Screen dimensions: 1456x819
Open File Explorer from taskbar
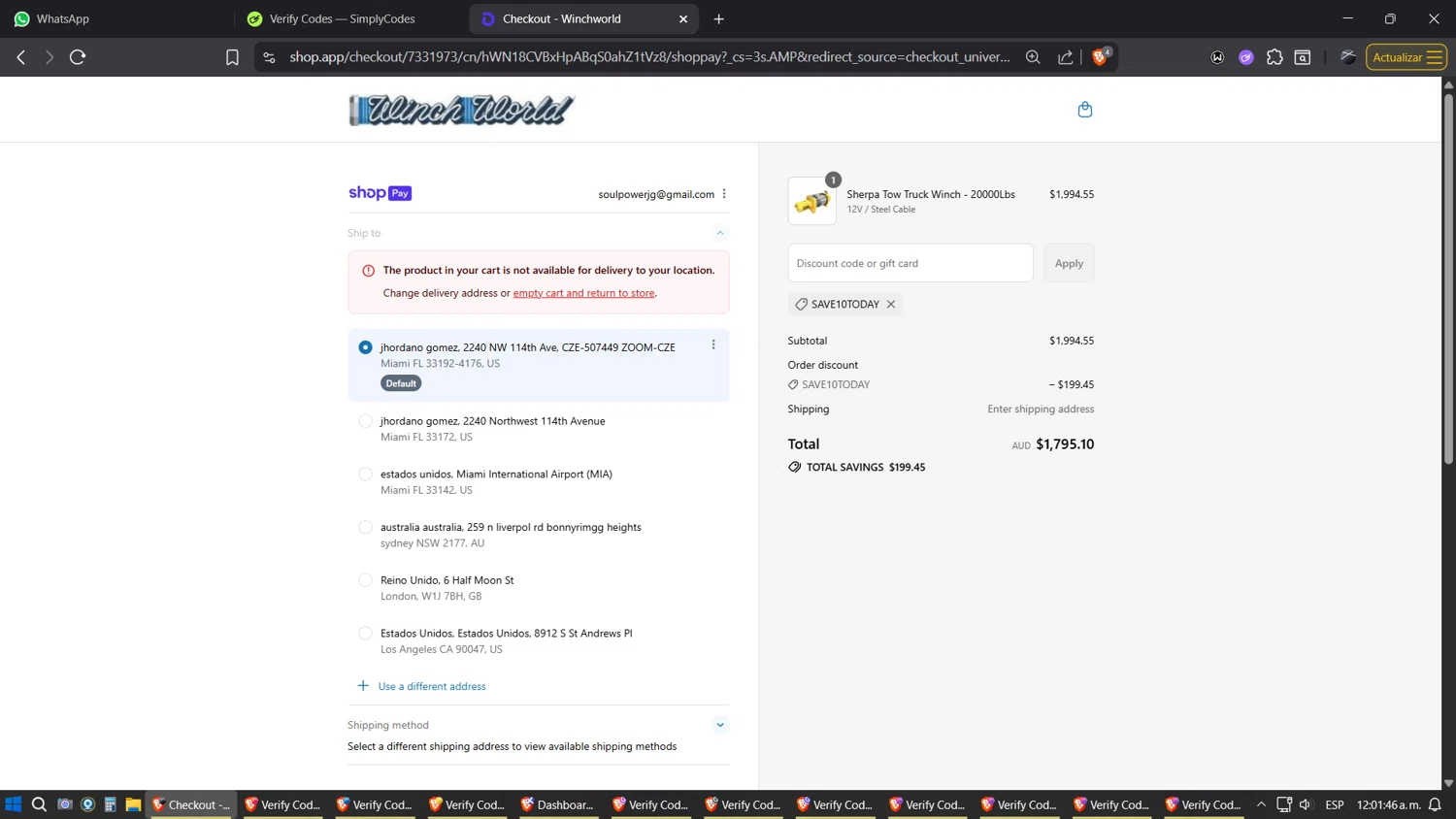tap(133, 804)
